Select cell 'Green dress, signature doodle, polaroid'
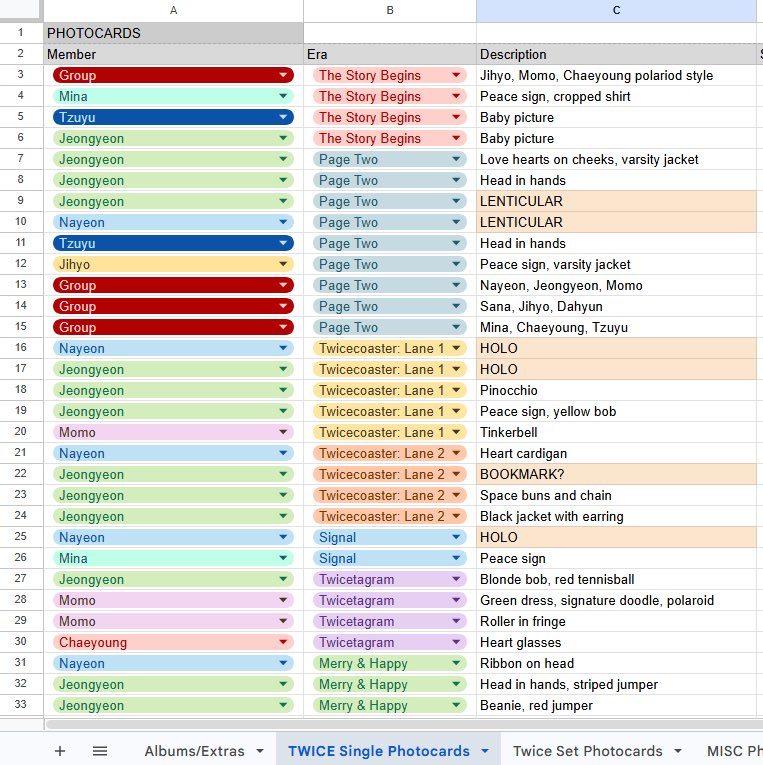Image resolution: width=763 pixels, height=765 pixels. [616, 600]
